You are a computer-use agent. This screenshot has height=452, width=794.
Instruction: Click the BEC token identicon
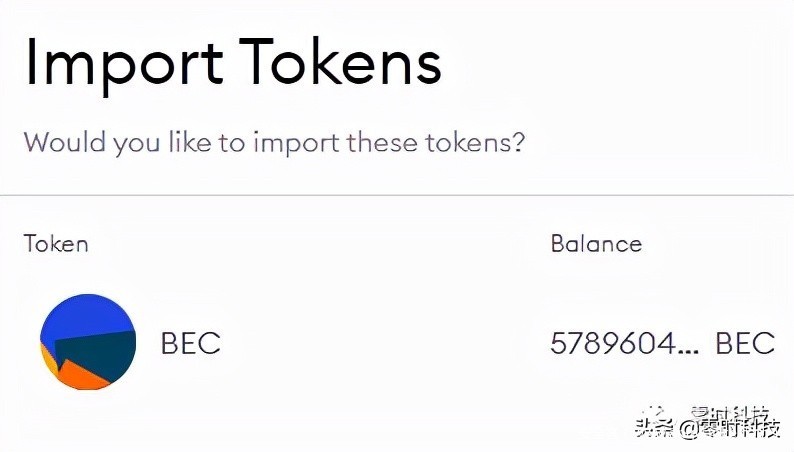tap(88, 342)
